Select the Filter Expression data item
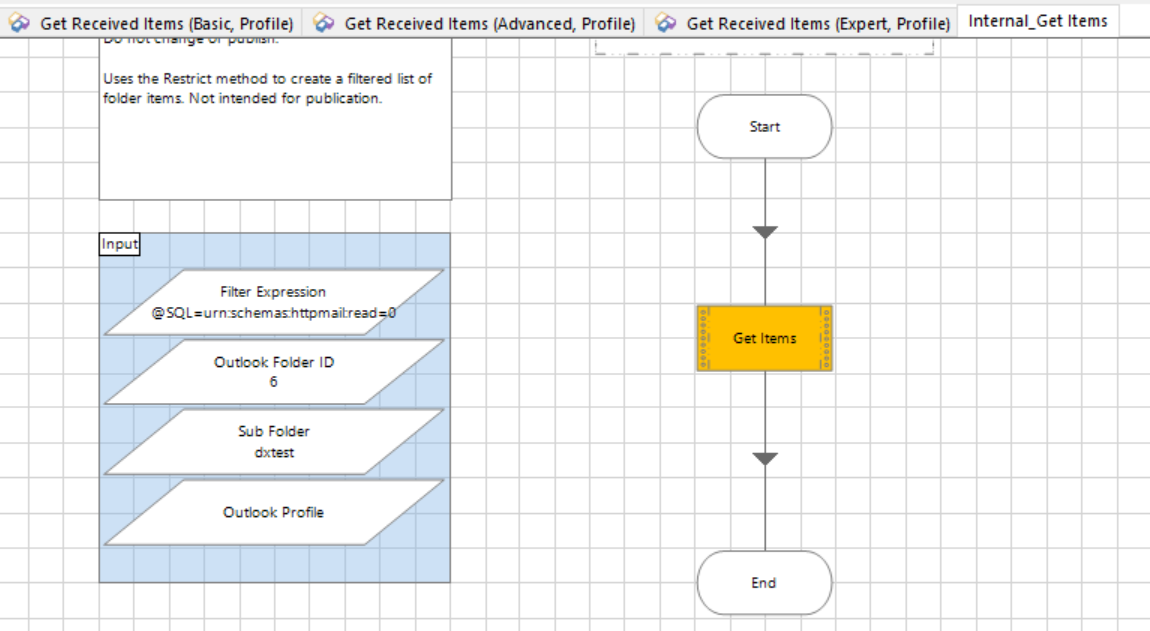The image size is (1150, 631). point(274,302)
